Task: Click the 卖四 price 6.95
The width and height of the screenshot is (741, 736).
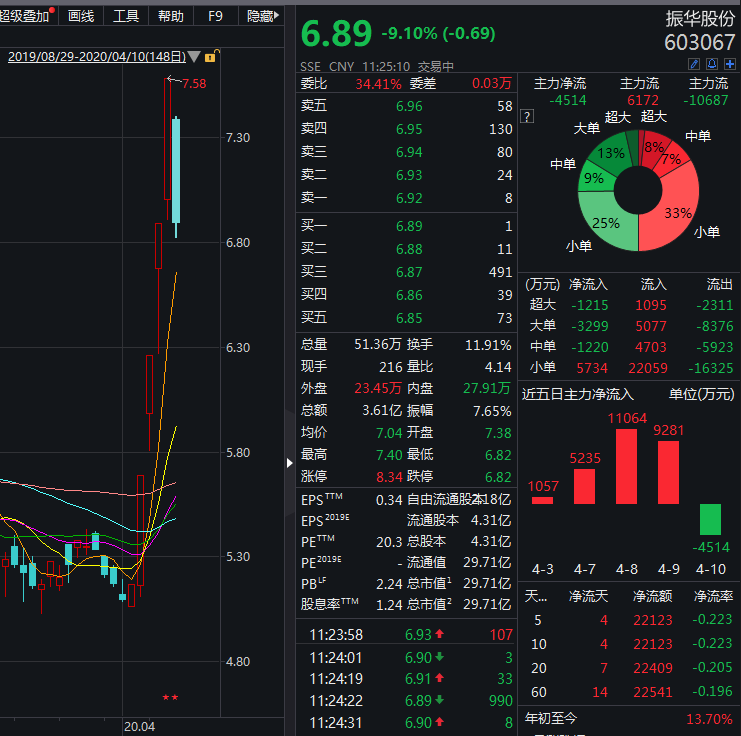Action: (x=409, y=129)
